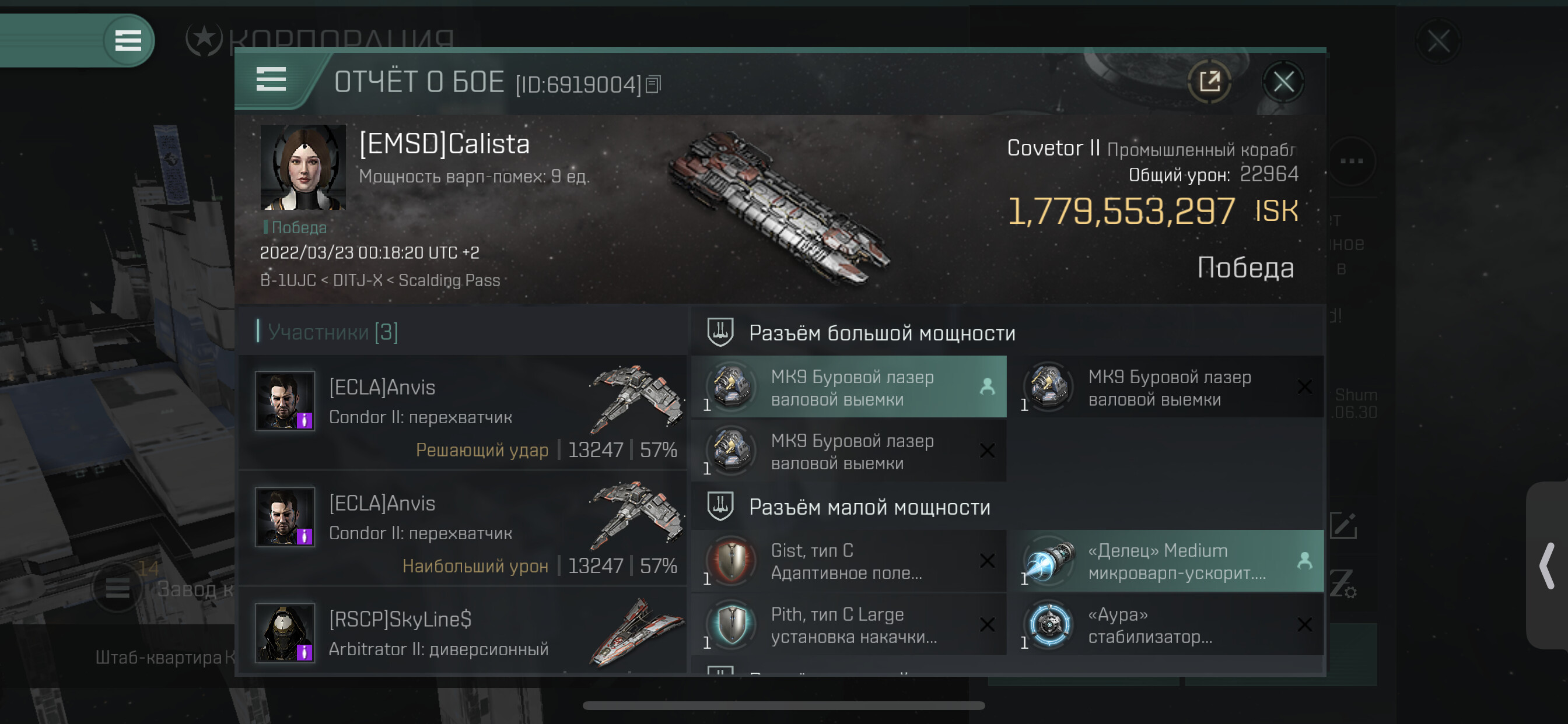Click the edit pencil icon behind report
The image size is (1568, 724).
1343,526
